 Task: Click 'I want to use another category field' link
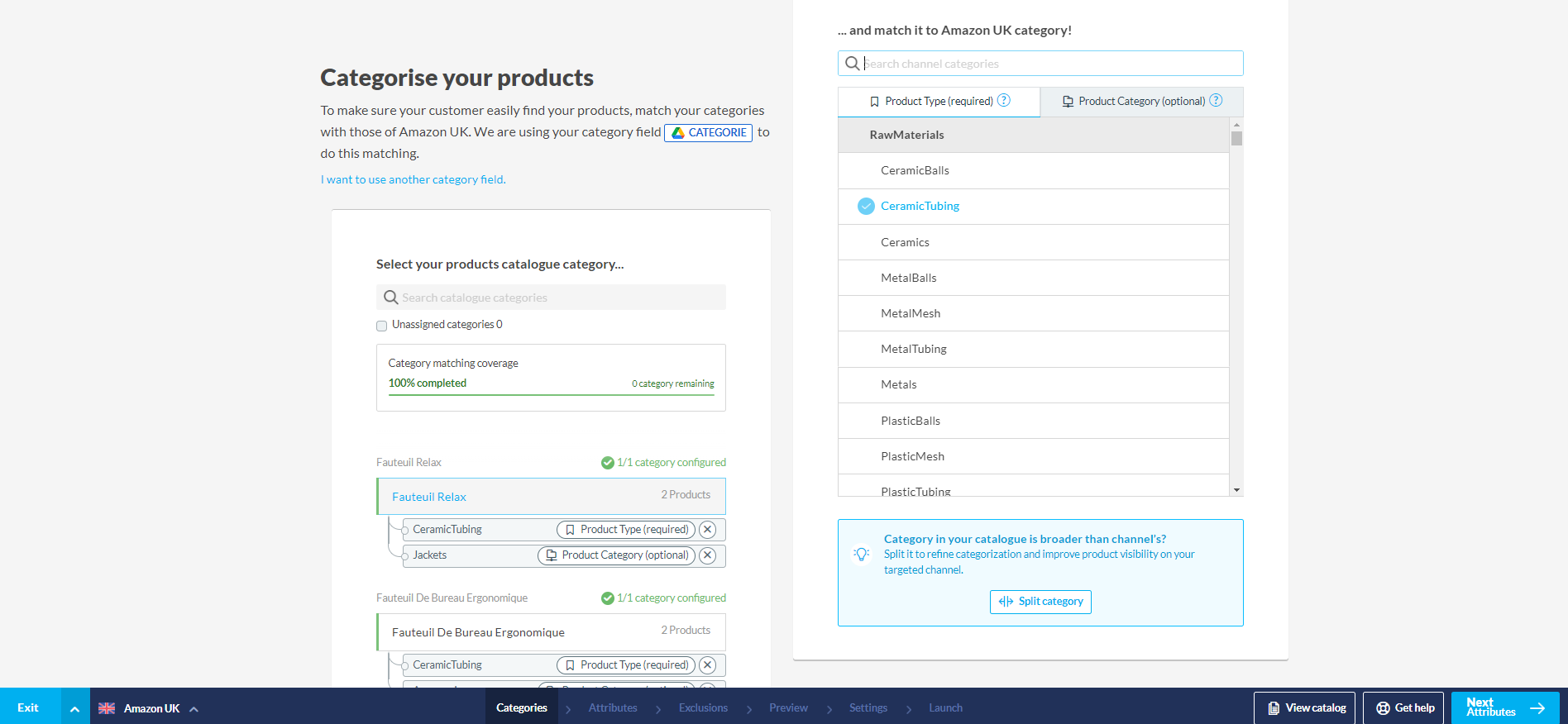[x=413, y=179]
